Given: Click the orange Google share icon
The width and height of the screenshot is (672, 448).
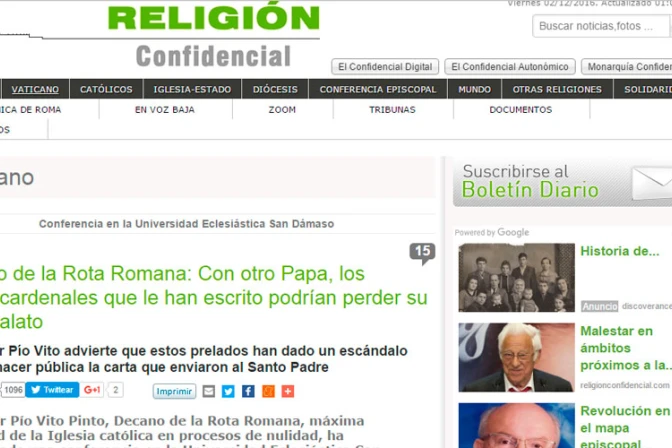Looking at the screenshot, I should pos(268,391).
